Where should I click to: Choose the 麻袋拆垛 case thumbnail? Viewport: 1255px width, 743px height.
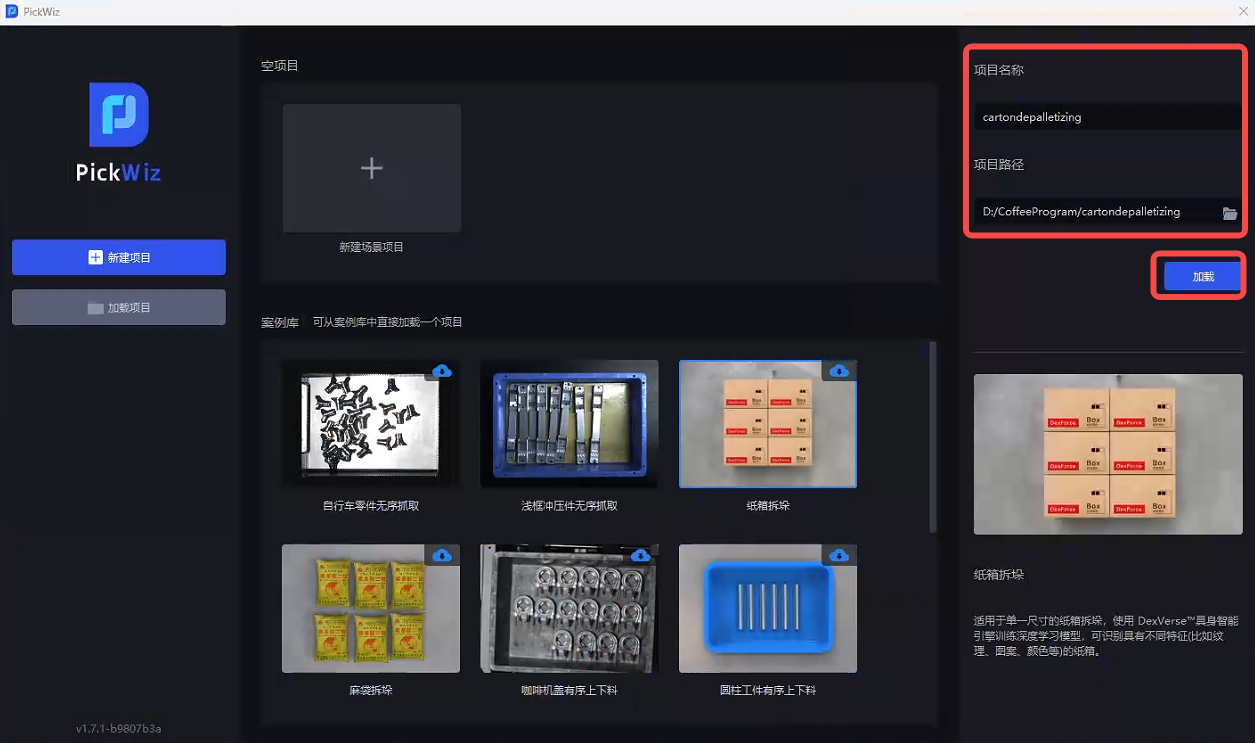[x=371, y=609]
